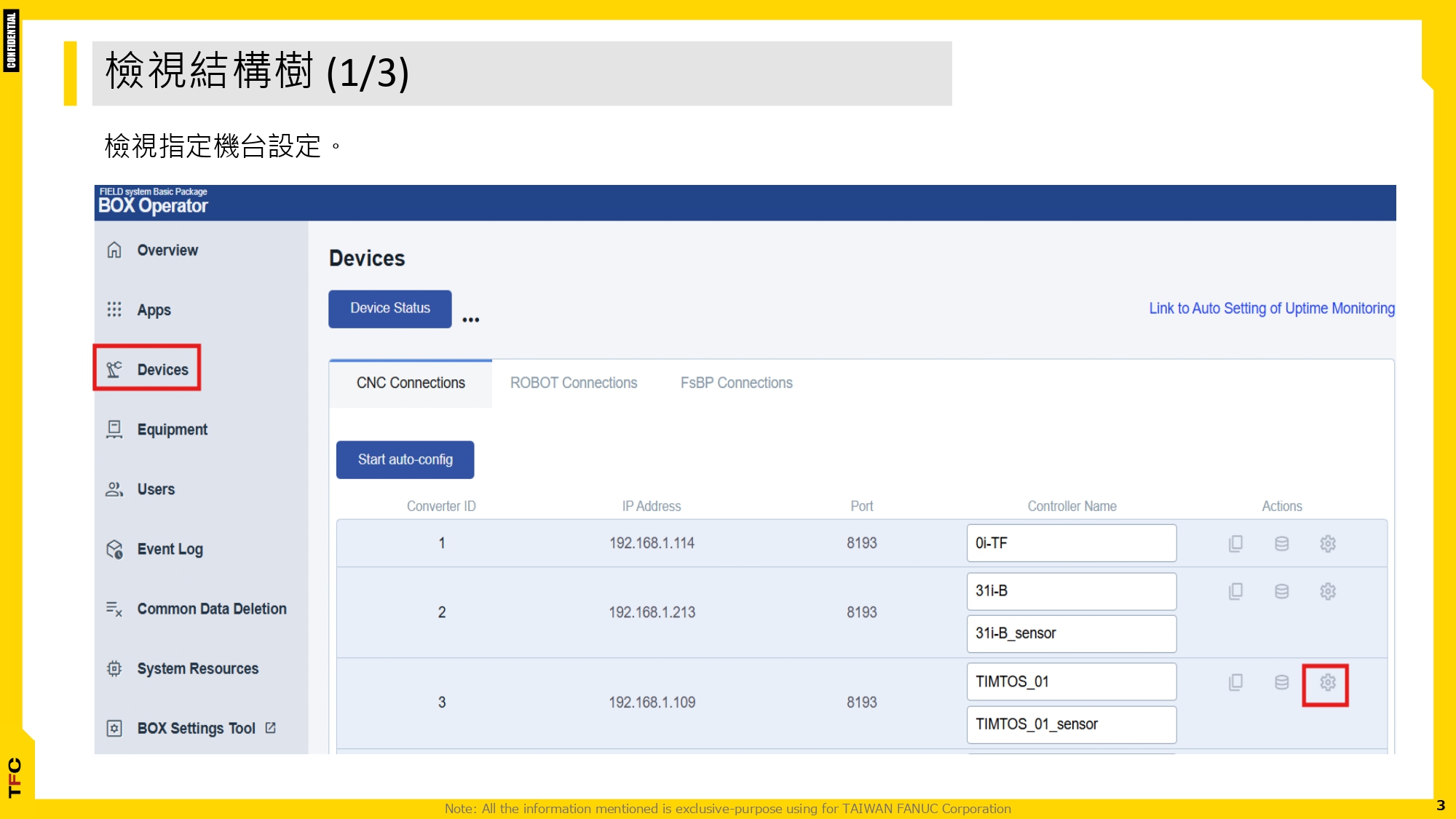The width and height of the screenshot is (1456, 819).
Task: Go to Users in the sidebar
Action: (x=156, y=489)
